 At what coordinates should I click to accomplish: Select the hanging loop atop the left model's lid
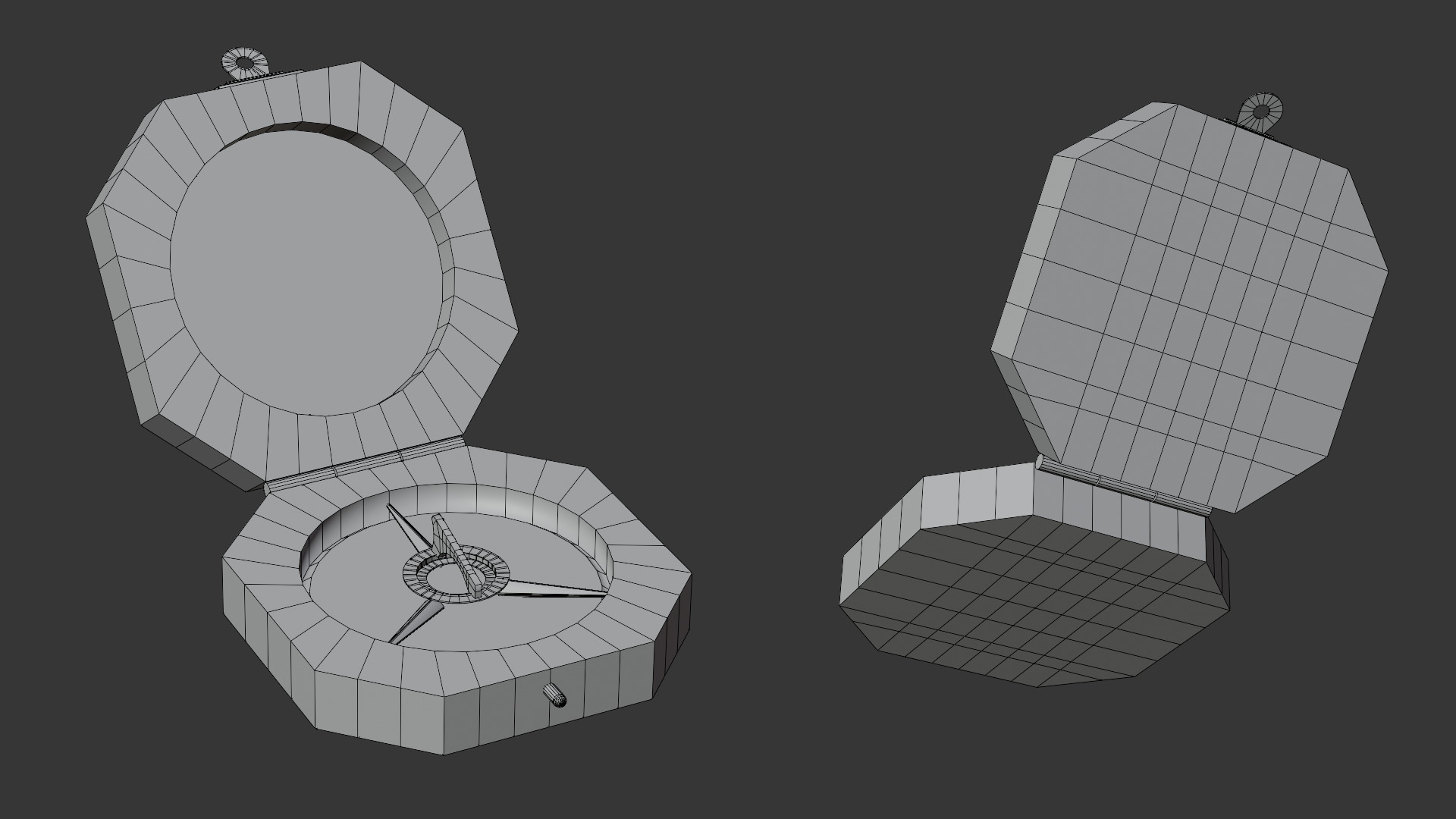[x=243, y=64]
